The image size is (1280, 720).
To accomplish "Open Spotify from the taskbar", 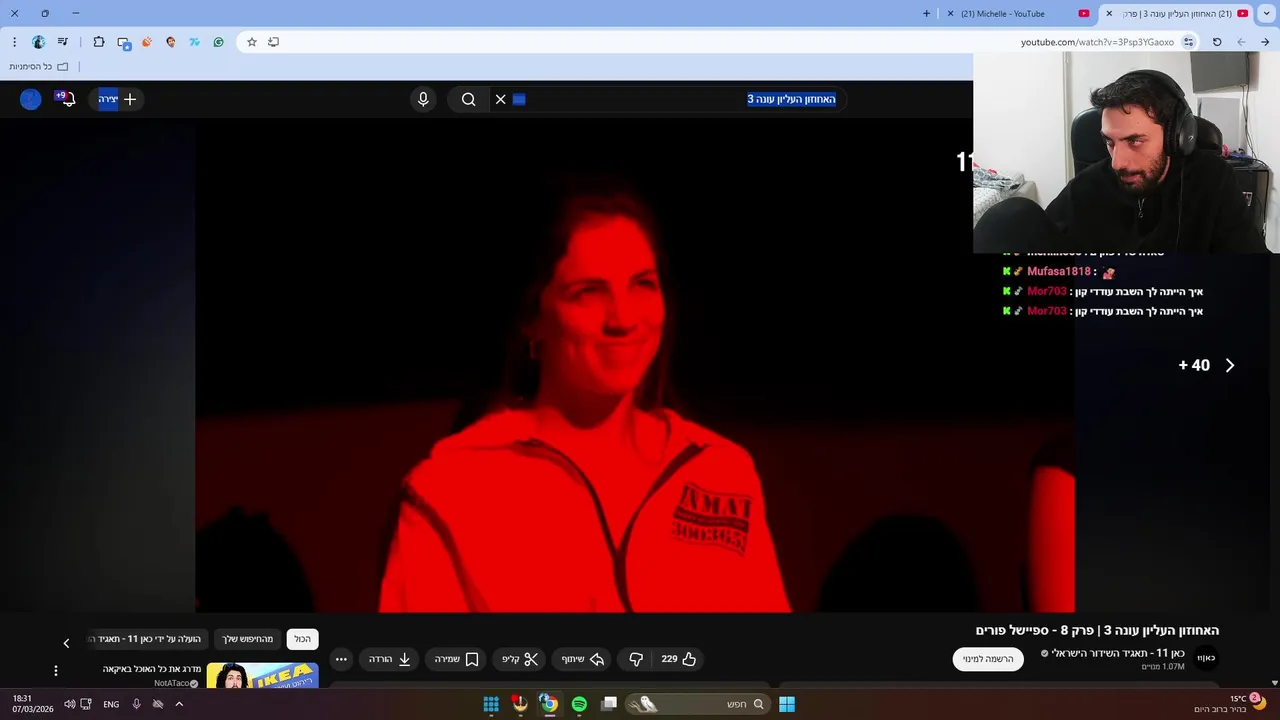I will pos(579,704).
